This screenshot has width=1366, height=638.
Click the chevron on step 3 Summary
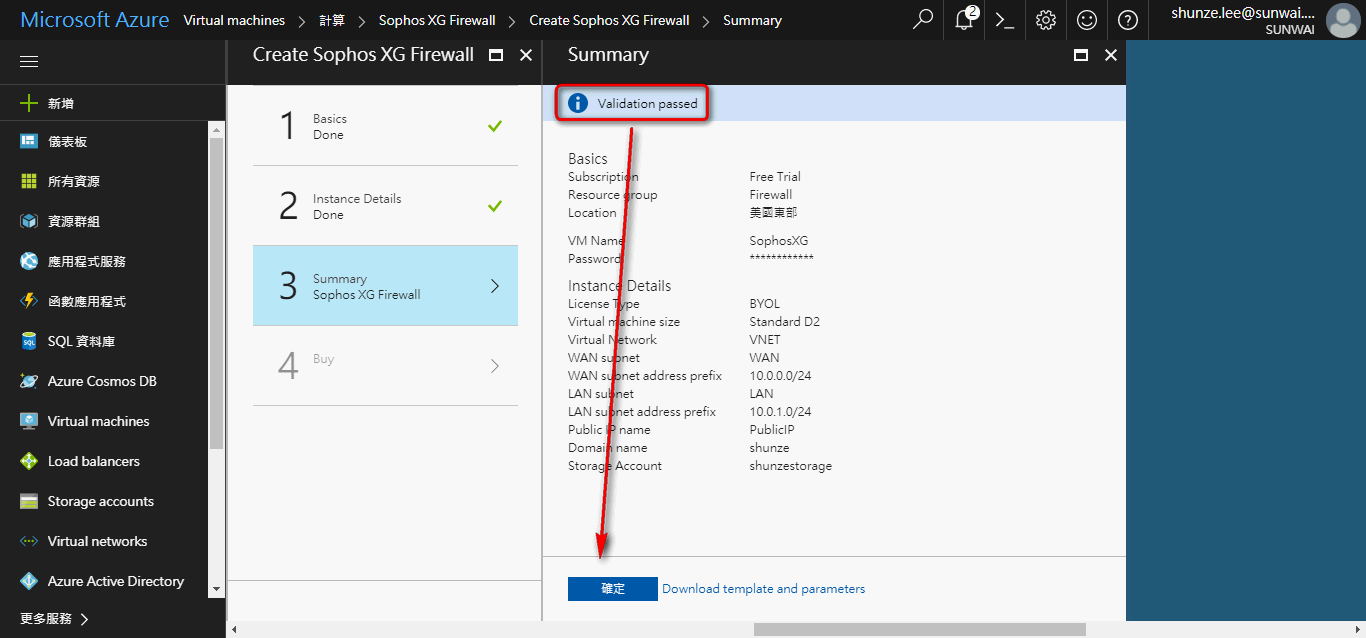[x=495, y=286]
